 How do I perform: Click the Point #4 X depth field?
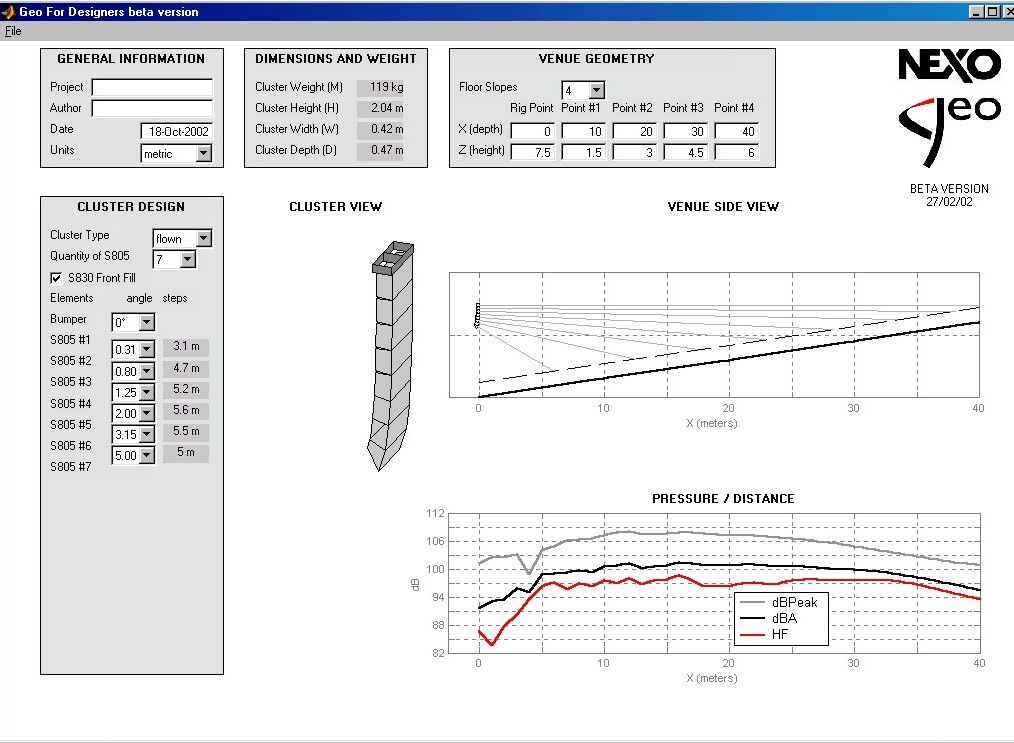click(736, 131)
